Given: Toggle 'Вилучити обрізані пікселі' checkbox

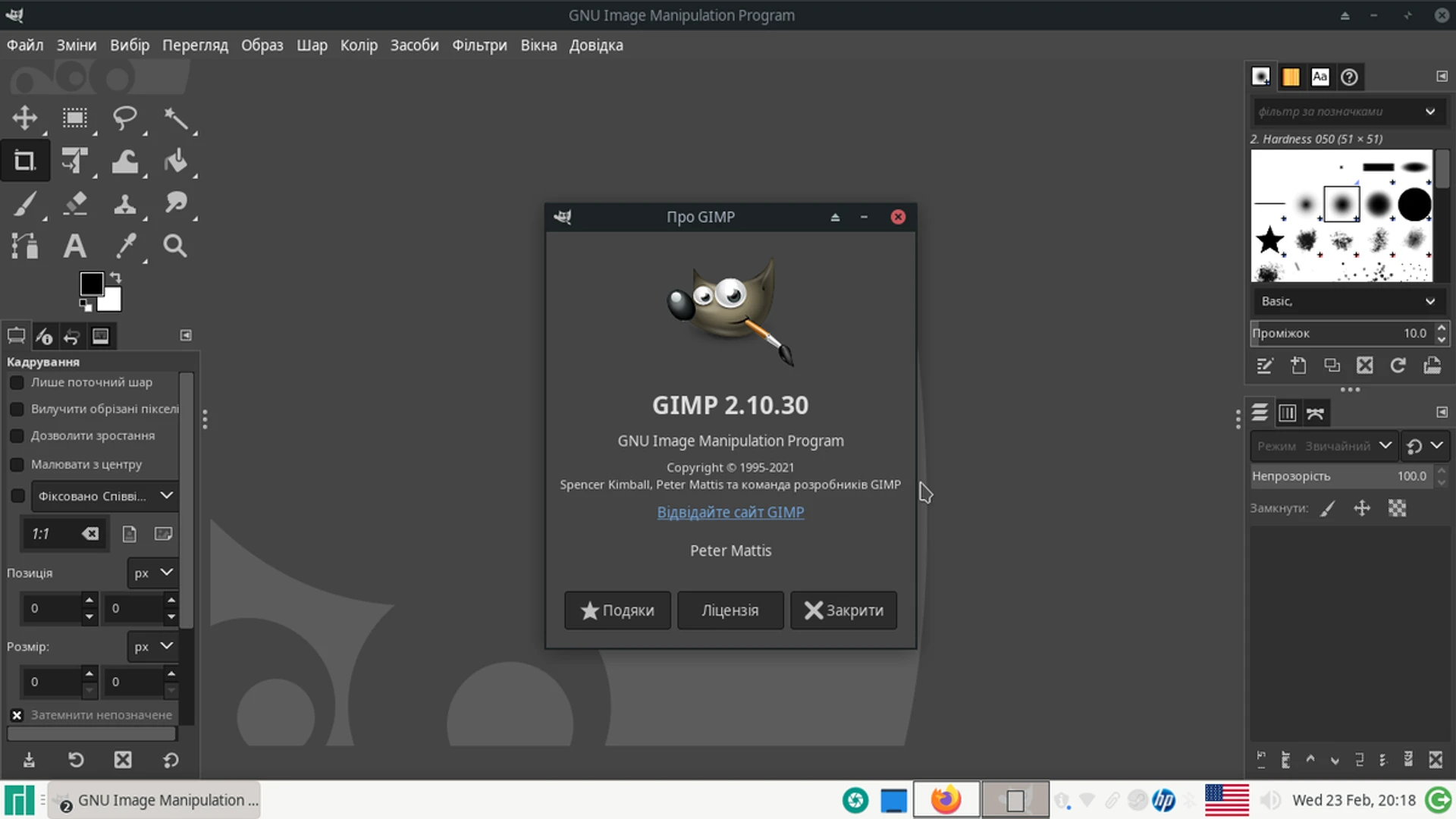Looking at the screenshot, I should 17,409.
